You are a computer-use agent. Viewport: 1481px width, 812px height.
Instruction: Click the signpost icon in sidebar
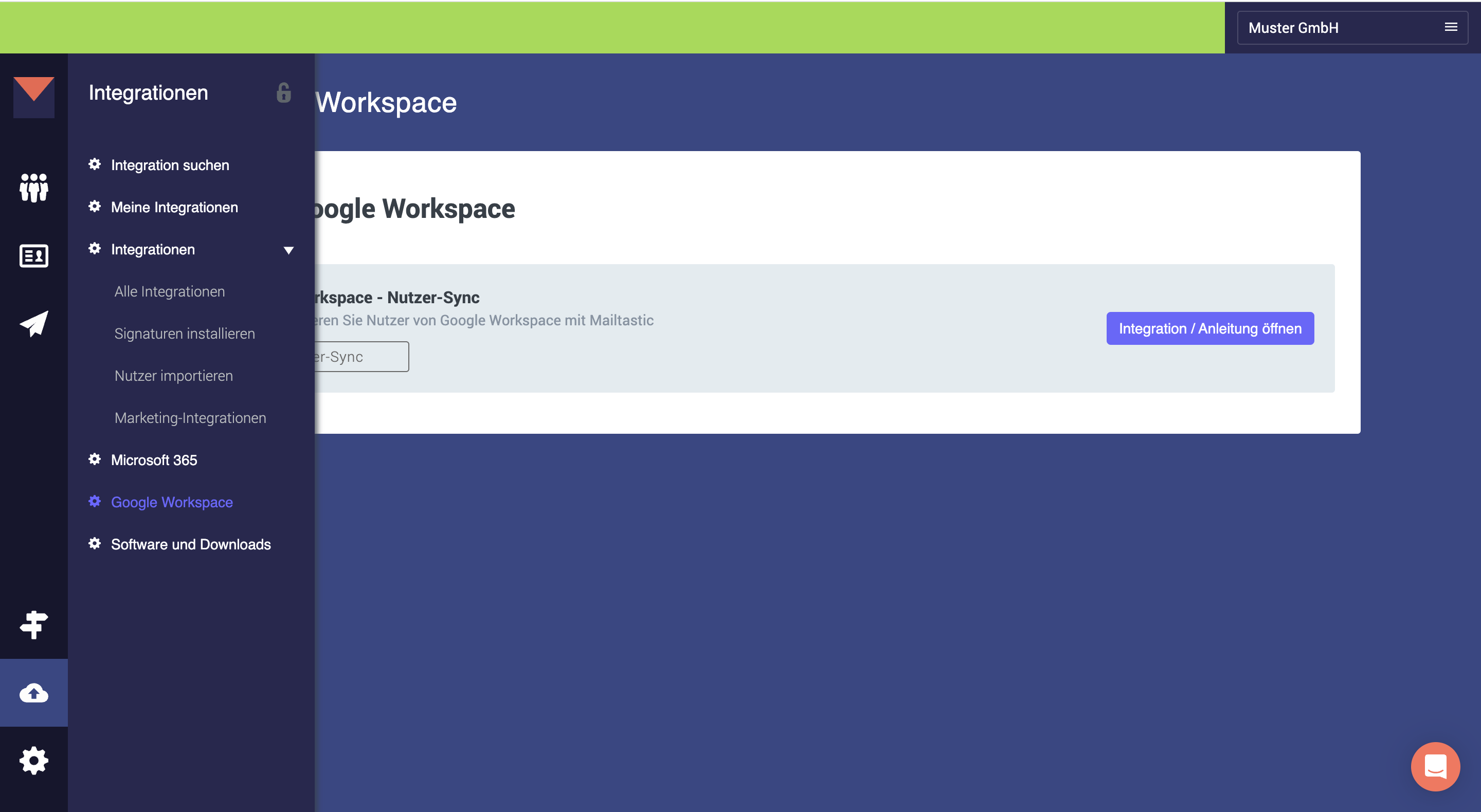pos(33,624)
